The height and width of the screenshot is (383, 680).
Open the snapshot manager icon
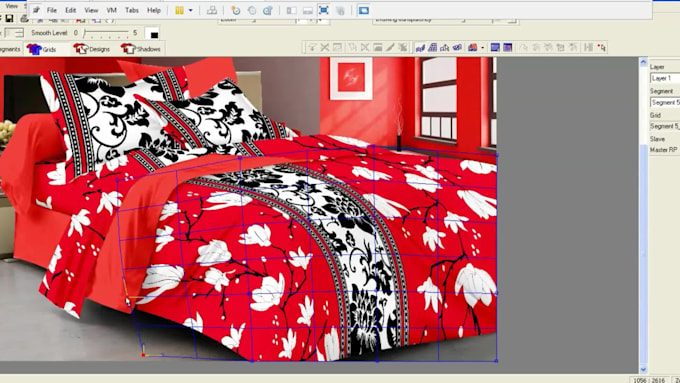(x=268, y=10)
